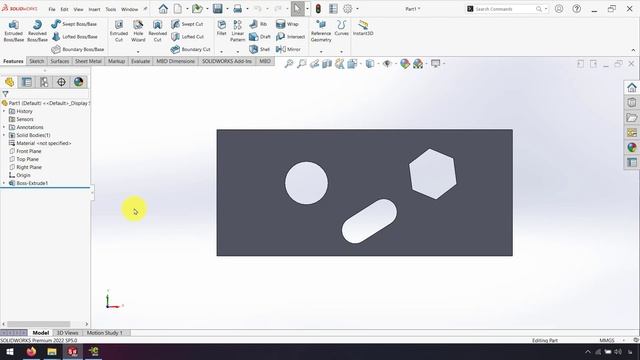Open the Options gear dropdown arrow
640x360 pixels.
[357, 9]
